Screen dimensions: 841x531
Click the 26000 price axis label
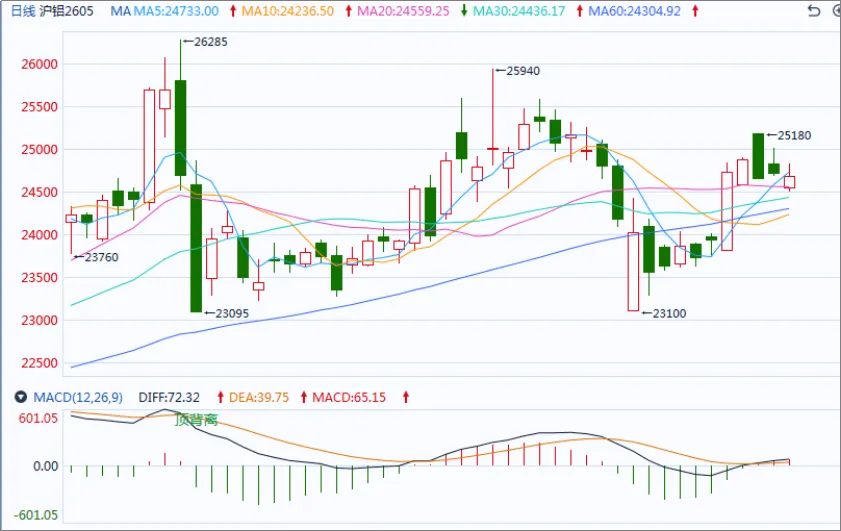pos(39,64)
